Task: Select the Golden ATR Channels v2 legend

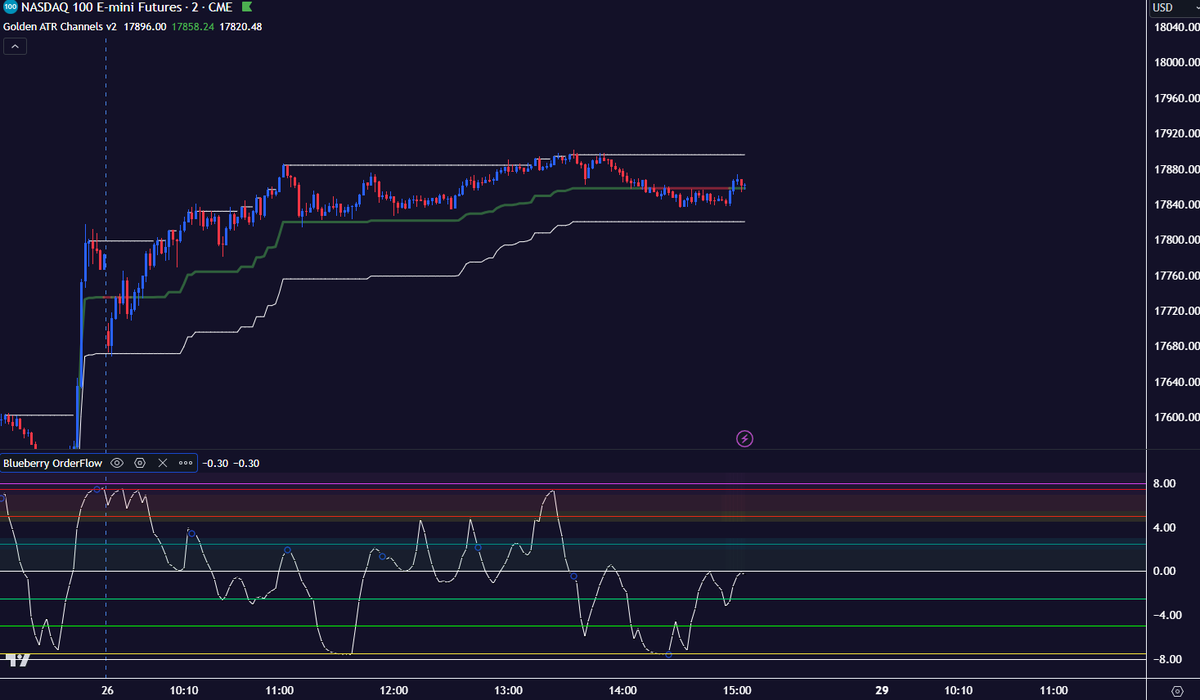Action: tap(60, 27)
